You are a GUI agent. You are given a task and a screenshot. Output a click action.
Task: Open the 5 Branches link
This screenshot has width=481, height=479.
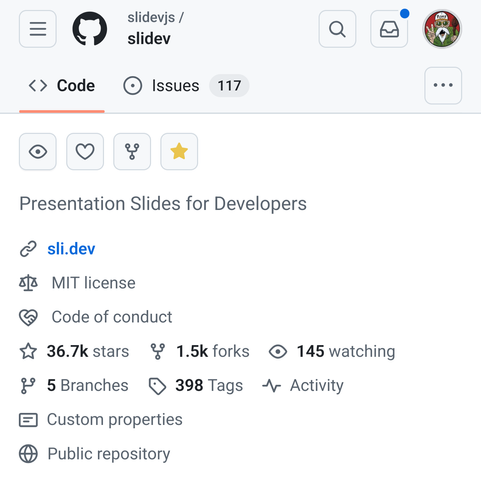[x=88, y=385]
